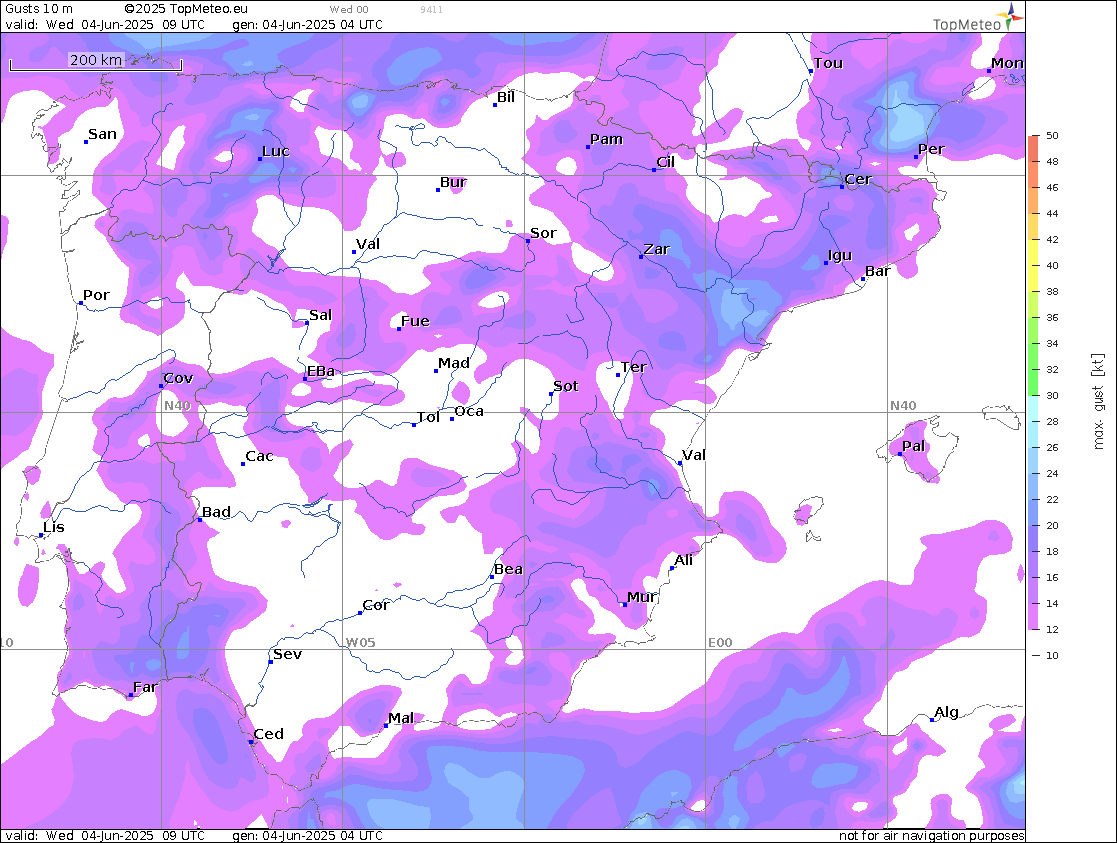This screenshot has width=1117, height=843.
Task: Select the "Zar" city label
Action: point(657,249)
